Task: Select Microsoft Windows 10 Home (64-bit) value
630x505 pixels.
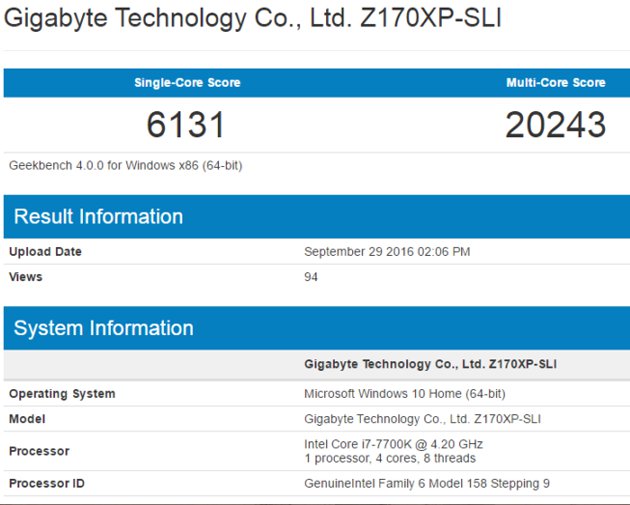Action: coord(405,394)
